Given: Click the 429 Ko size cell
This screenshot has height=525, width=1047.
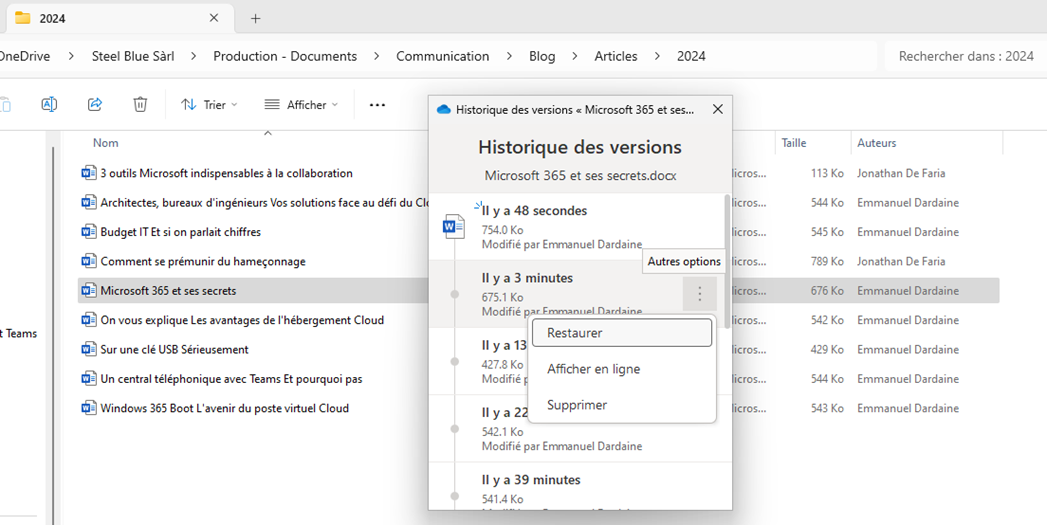Looking at the screenshot, I should pyautogui.click(x=827, y=349).
